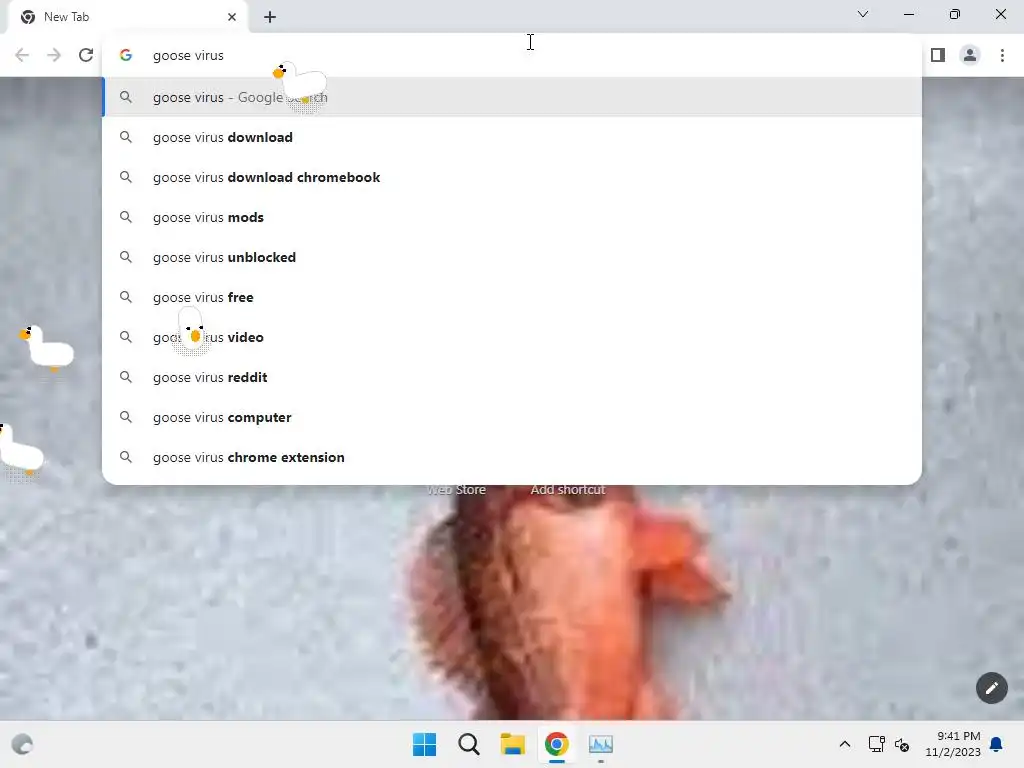Pick suggestion goose virus free
The width and height of the screenshot is (1024, 768).
coord(512,297)
